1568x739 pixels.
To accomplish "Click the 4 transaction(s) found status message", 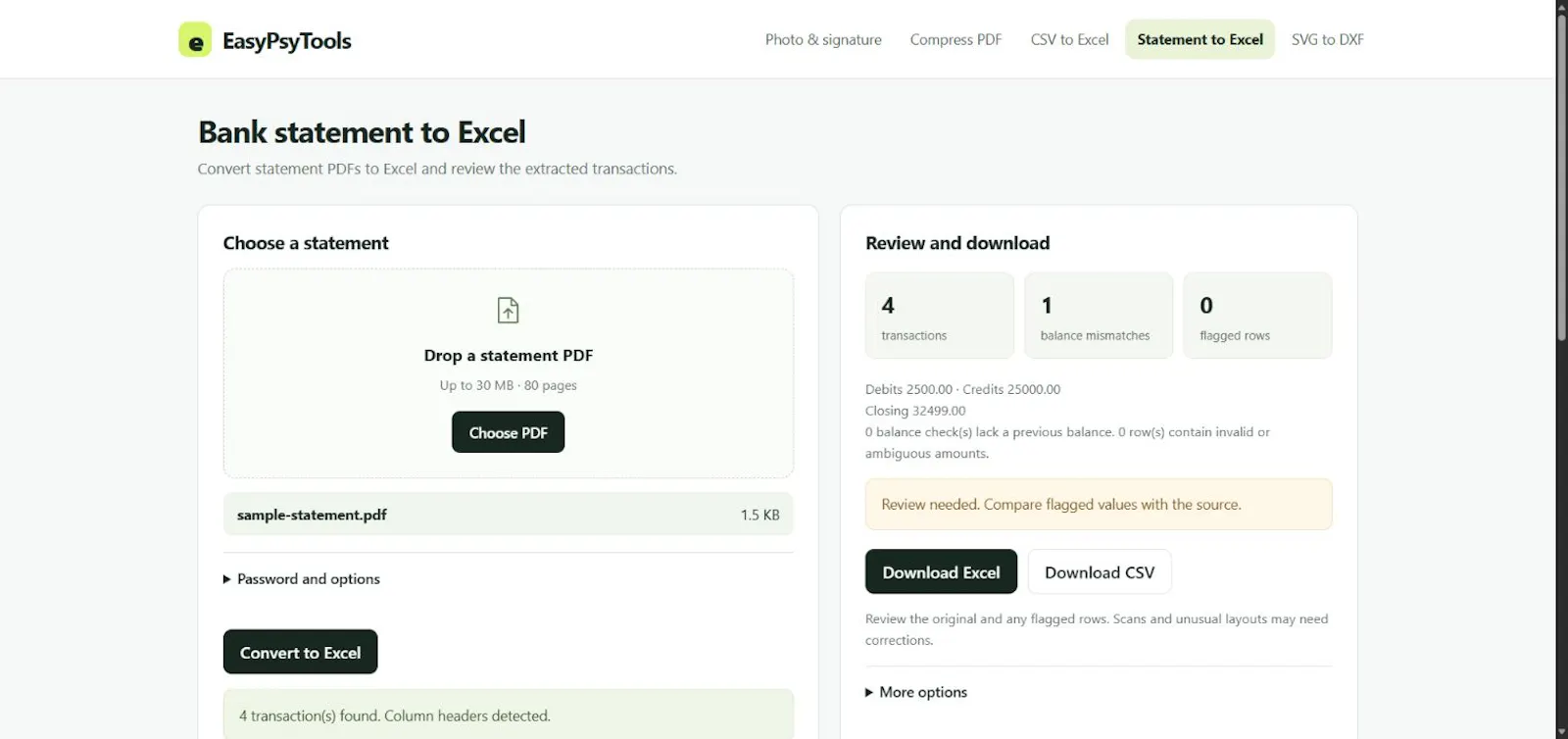I will (x=508, y=714).
